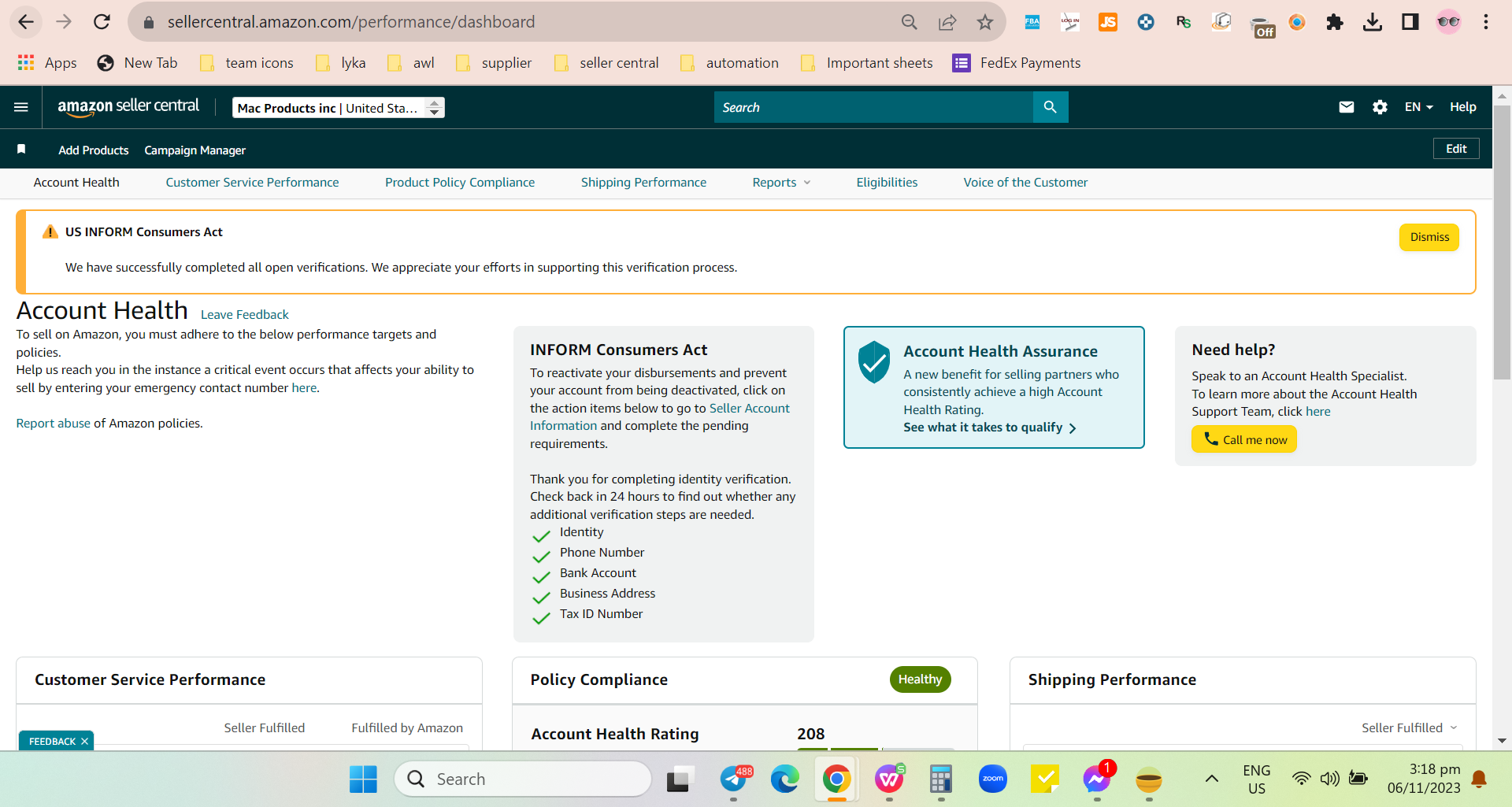Click the Support Team here link
The width and height of the screenshot is (1512, 807).
coord(1318,412)
